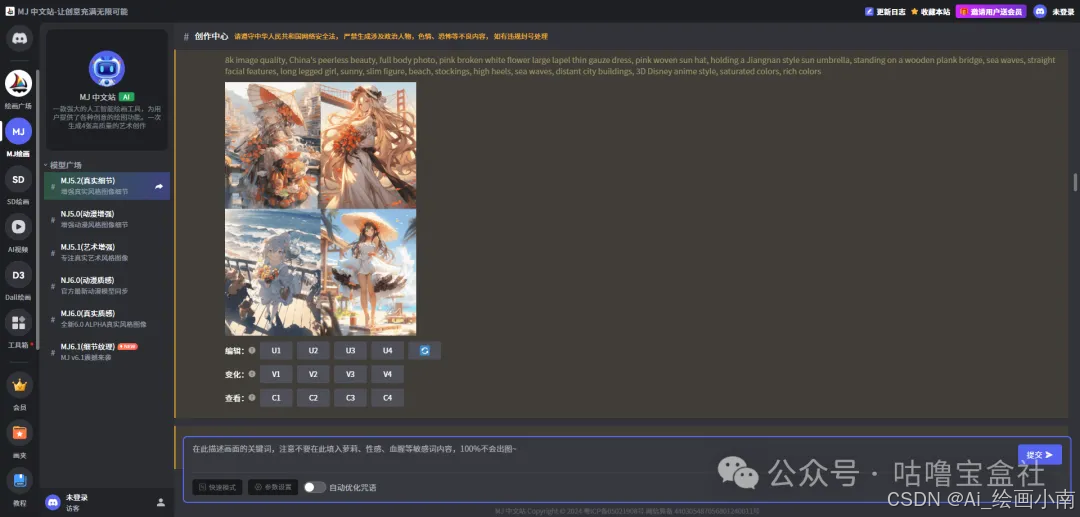This screenshot has width=1080, height=517.
Task: Click help icon beside 编辑 label
Action: point(252,350)
